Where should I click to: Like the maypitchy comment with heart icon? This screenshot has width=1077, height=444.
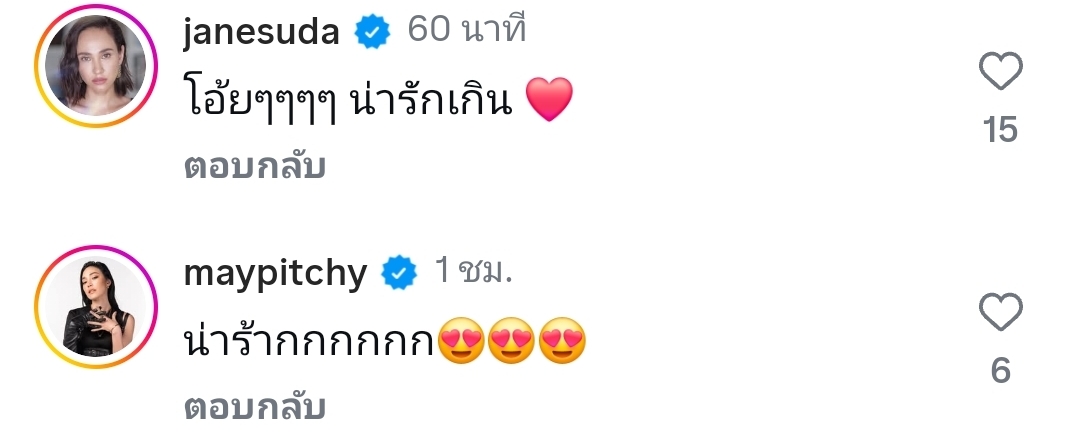[1000, 314]
